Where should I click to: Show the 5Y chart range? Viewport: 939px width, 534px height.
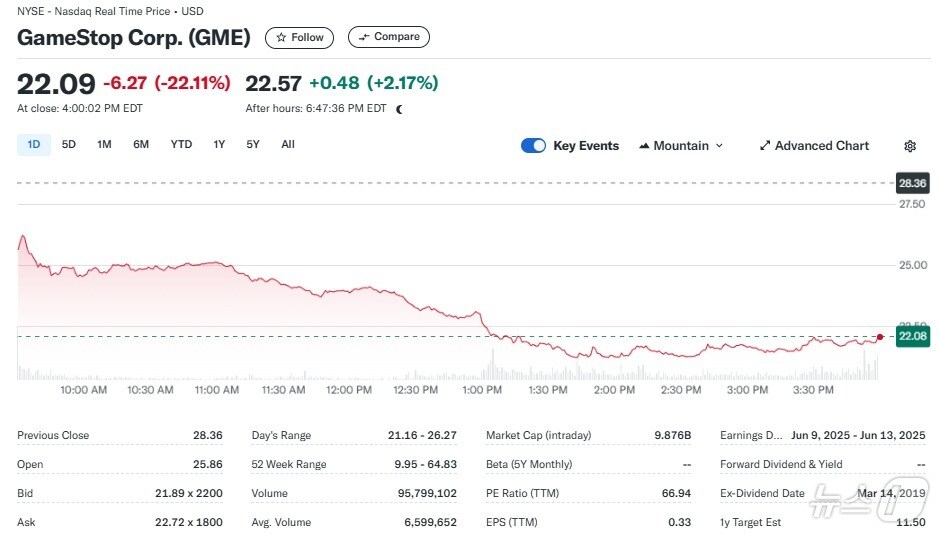pyautogui.click(x=253, y=144)
